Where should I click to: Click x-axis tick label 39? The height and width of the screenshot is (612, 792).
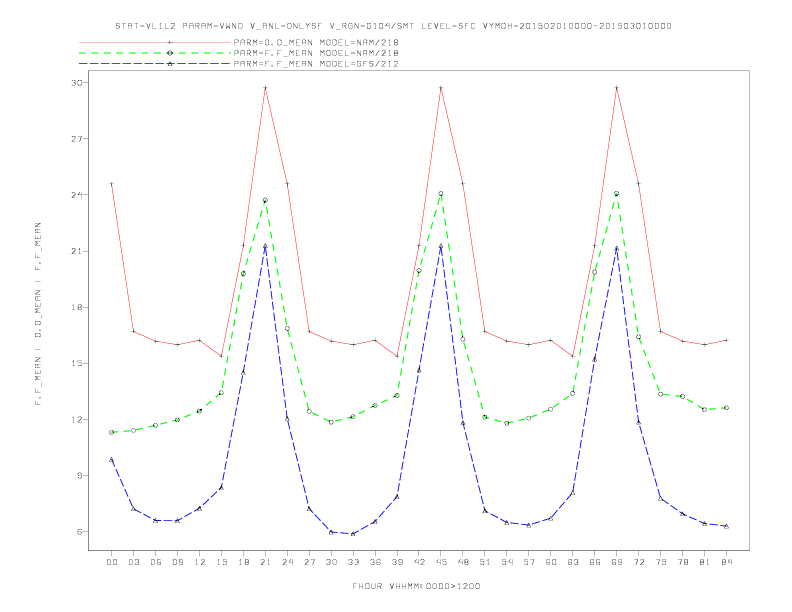point(397,562)
